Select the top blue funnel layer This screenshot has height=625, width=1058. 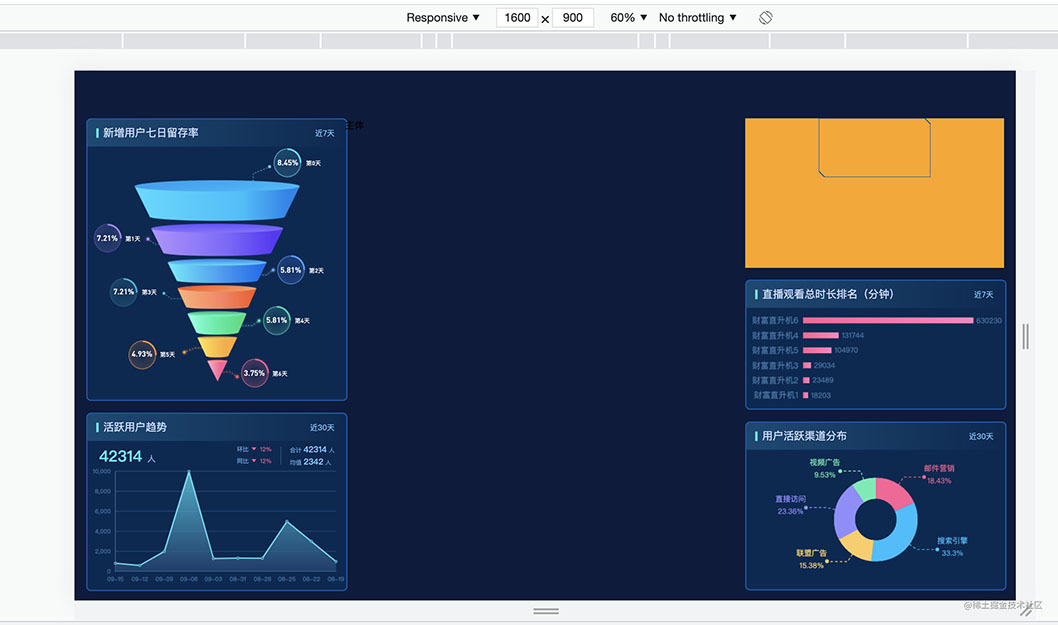[217, 200]
